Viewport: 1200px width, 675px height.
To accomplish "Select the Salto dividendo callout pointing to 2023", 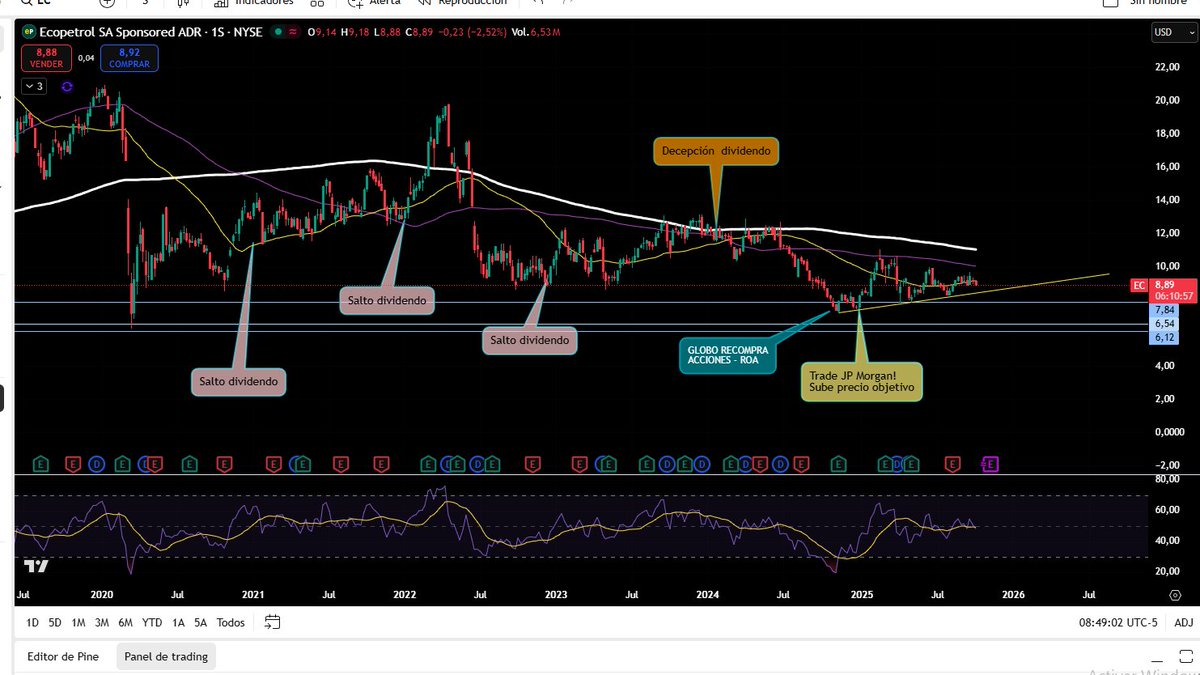I will point(529,340).
